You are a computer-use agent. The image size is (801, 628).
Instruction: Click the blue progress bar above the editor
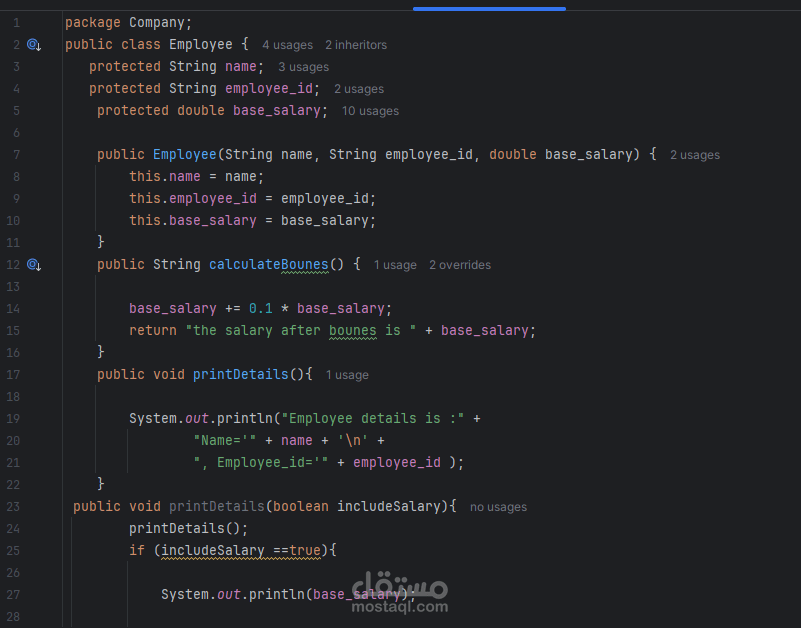489,9
